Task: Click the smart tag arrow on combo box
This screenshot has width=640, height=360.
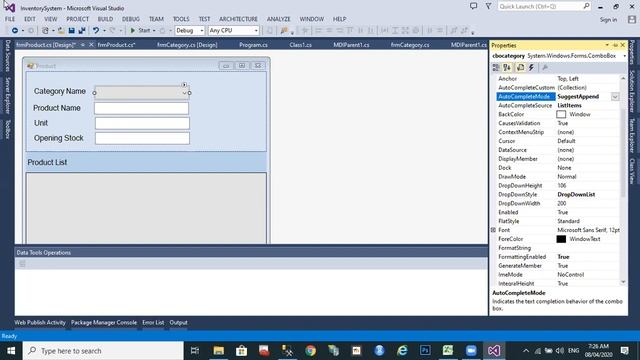Action: pos(184,84)
